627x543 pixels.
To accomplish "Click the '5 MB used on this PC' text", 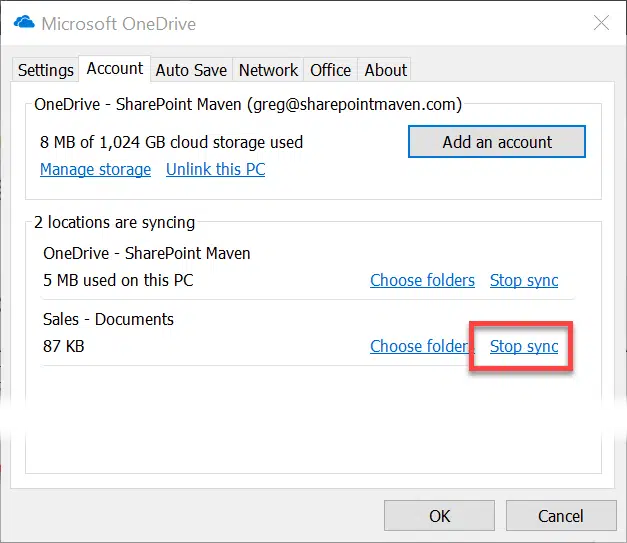I will (x=118, y=280).
